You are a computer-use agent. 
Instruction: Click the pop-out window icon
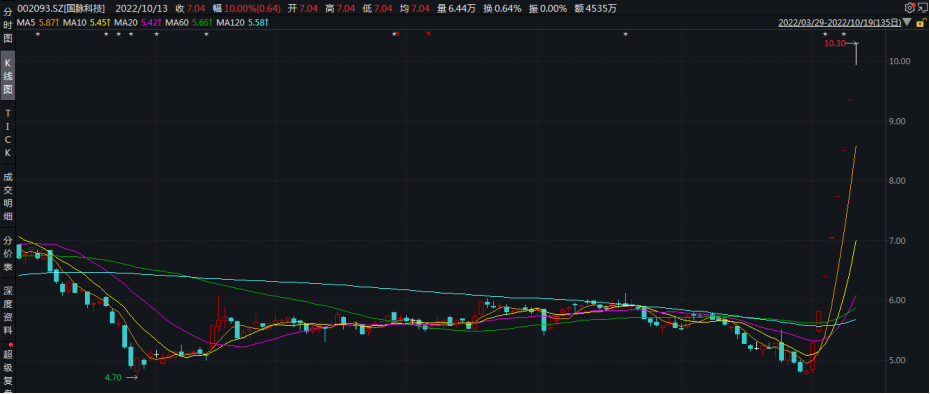(922, 8)
